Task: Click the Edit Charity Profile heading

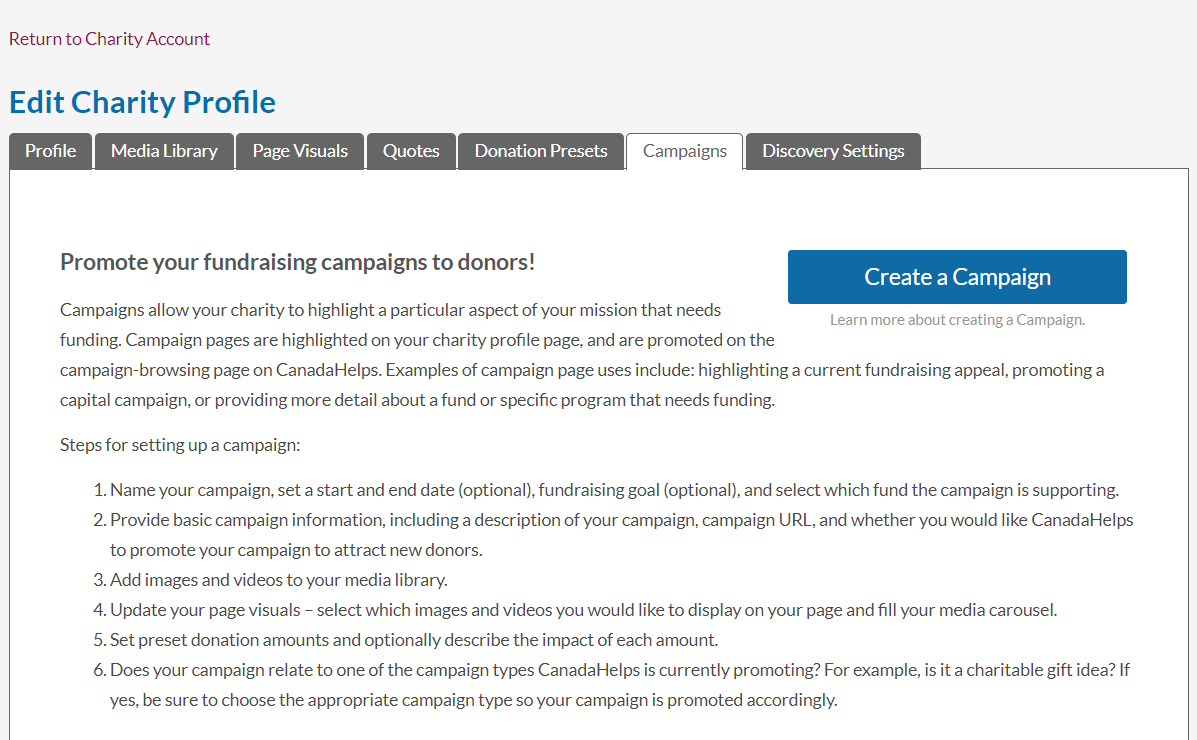Action: pos(142,102)
